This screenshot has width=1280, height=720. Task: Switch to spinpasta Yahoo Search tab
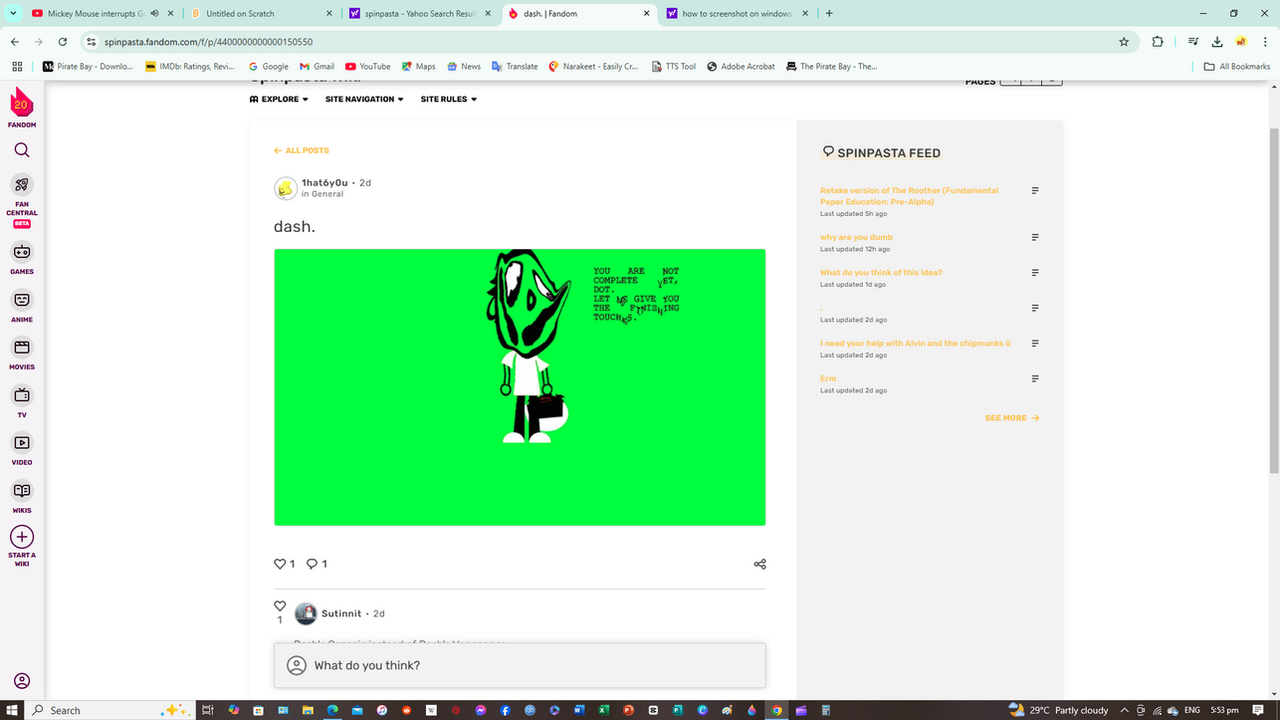[419, 13]
